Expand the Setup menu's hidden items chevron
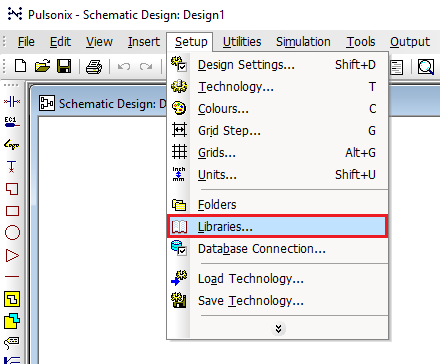This screenshot has width=440, height=364. (278, 329)
